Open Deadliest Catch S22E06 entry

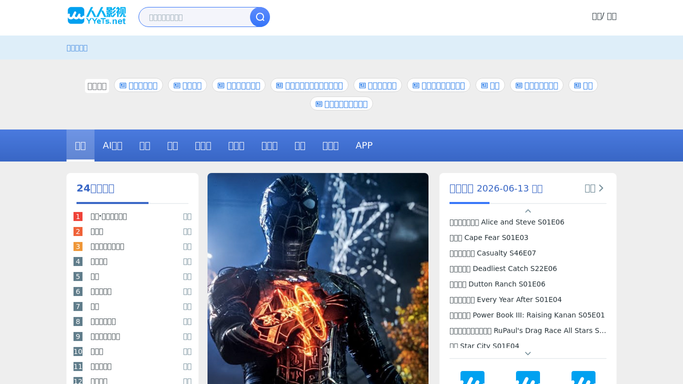(503, 269)
